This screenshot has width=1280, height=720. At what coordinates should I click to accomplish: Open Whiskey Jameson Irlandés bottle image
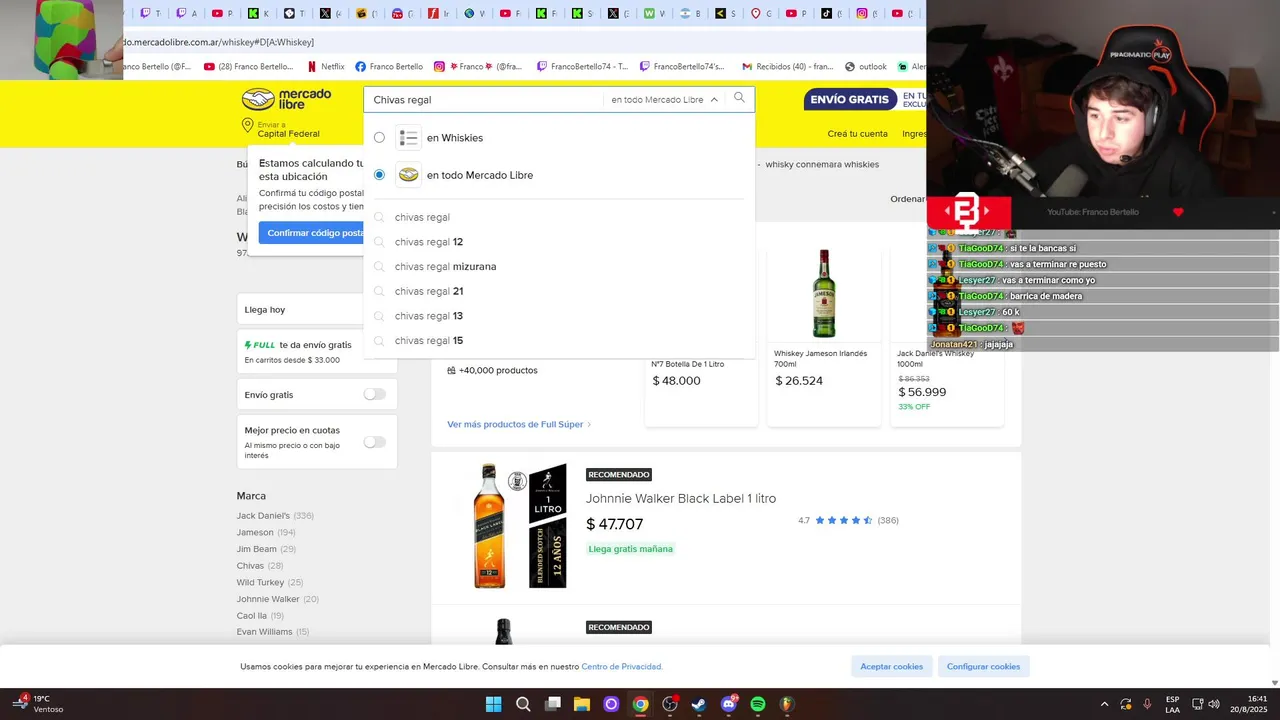[824, 294]
